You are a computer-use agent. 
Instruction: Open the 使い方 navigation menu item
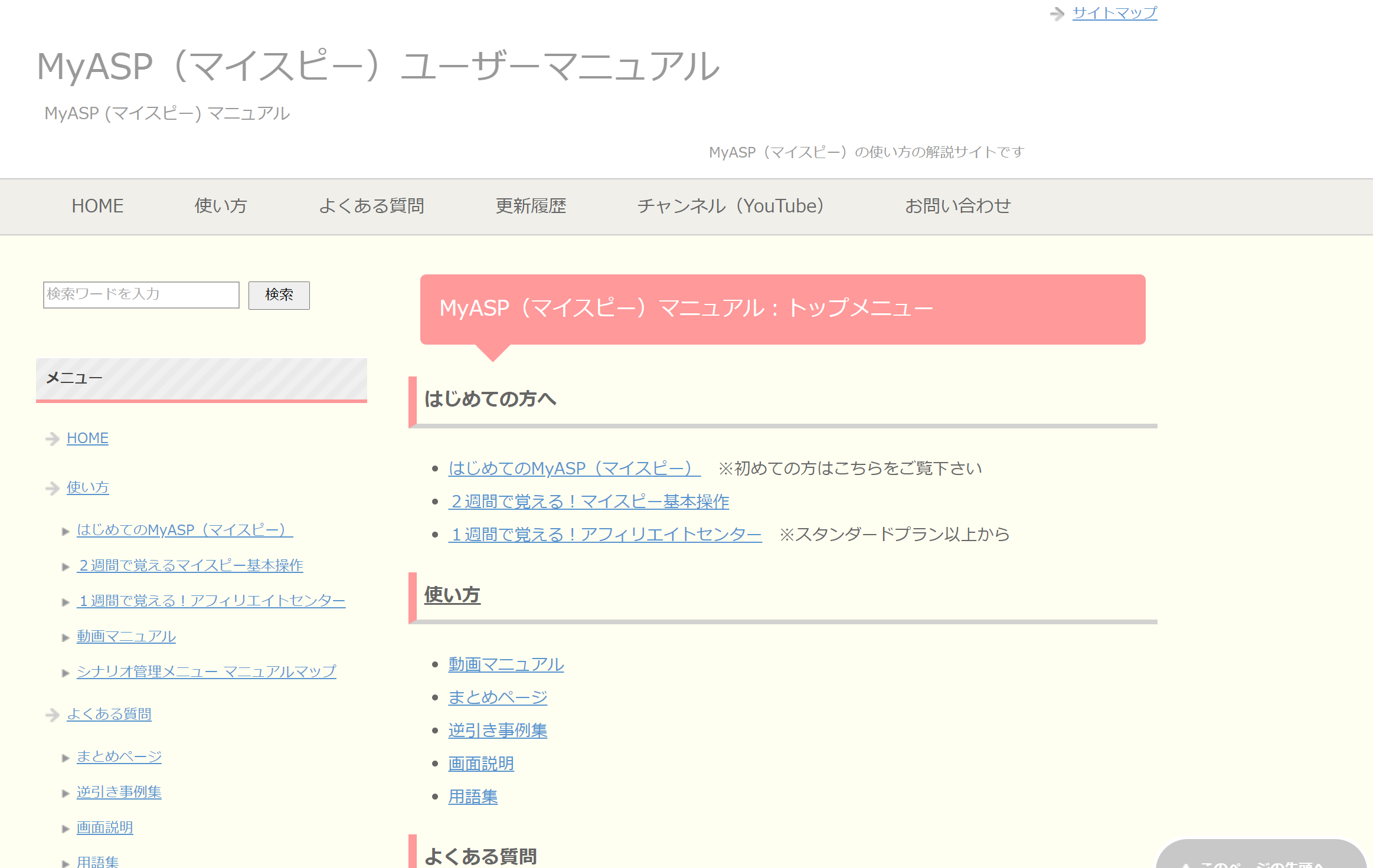pyautogui.click(x=221, y=206)
